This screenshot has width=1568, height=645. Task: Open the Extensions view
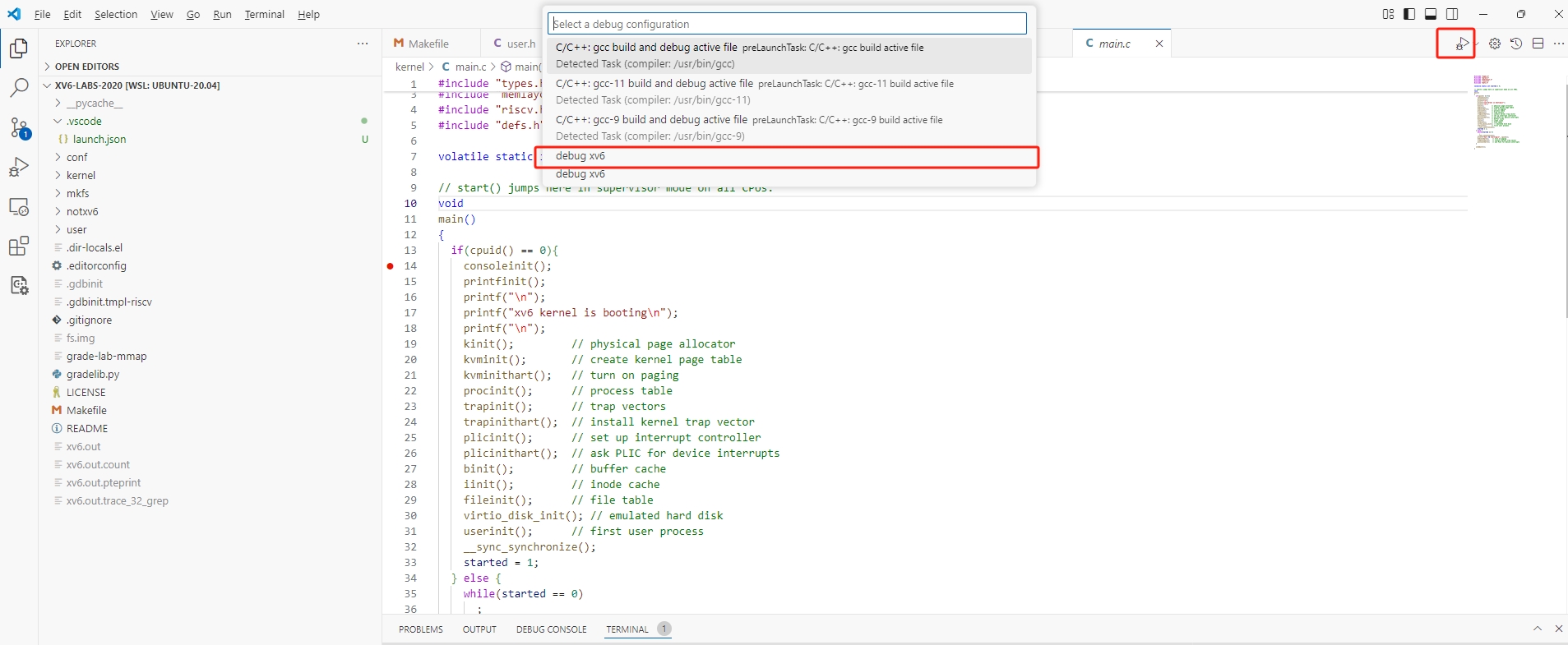[19, 246]
